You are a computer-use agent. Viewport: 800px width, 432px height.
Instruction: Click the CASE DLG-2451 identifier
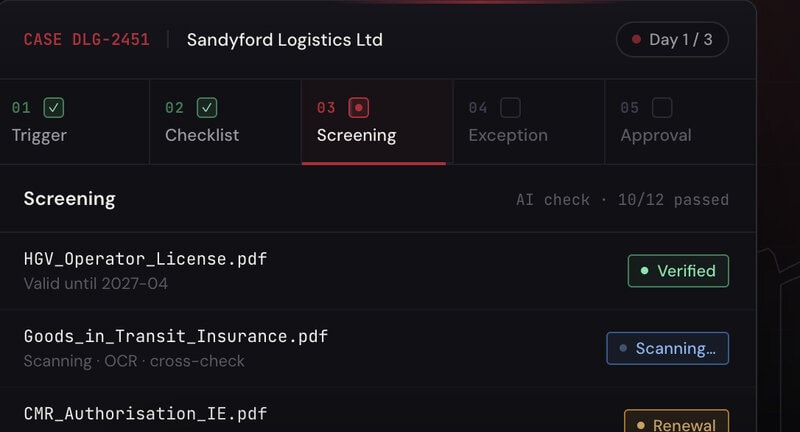[x=87, y=39]
